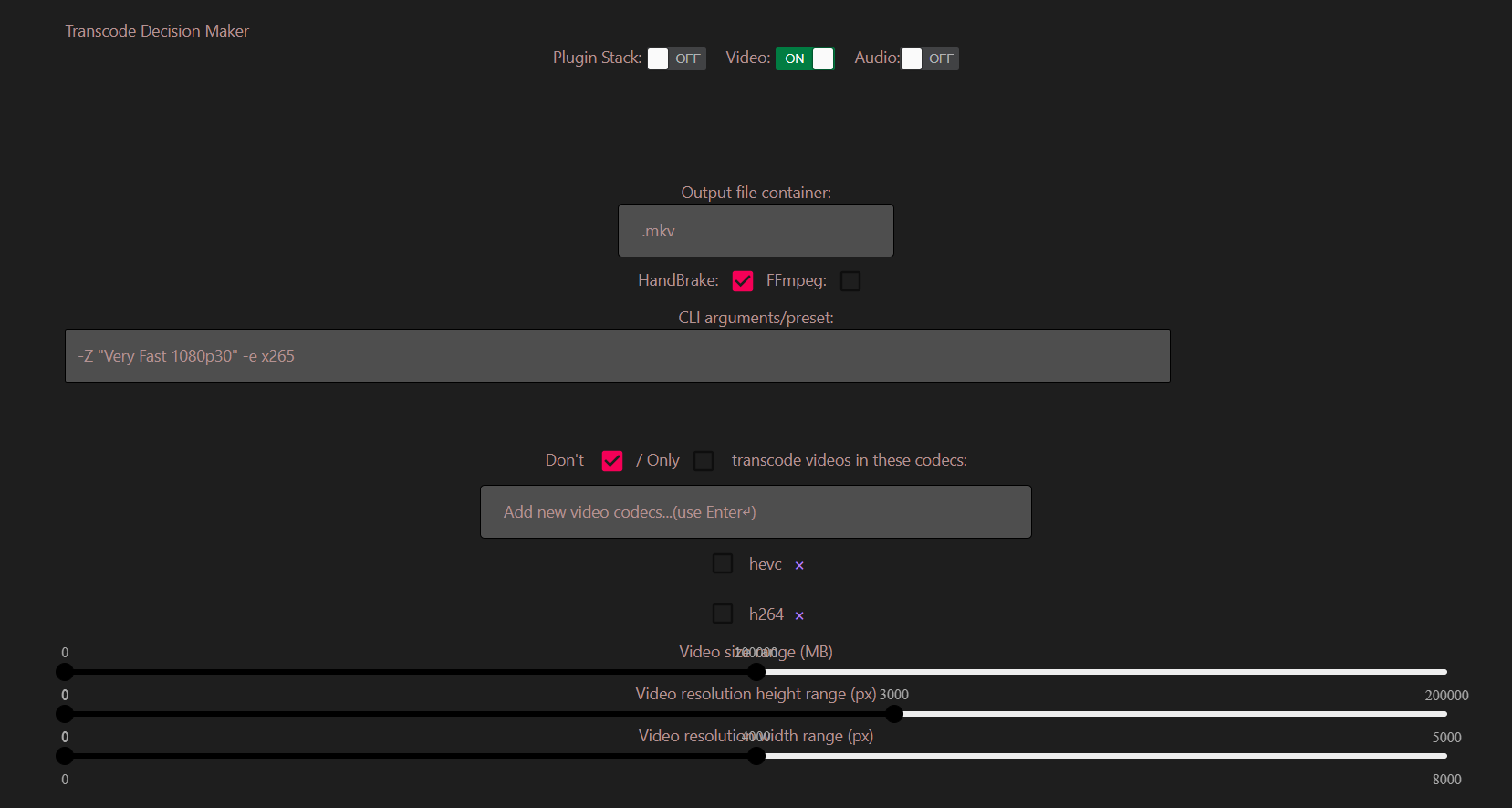Click the hevc codec label
The image size is (1512, 808).
pyautogui.click(x=765, y=564)
